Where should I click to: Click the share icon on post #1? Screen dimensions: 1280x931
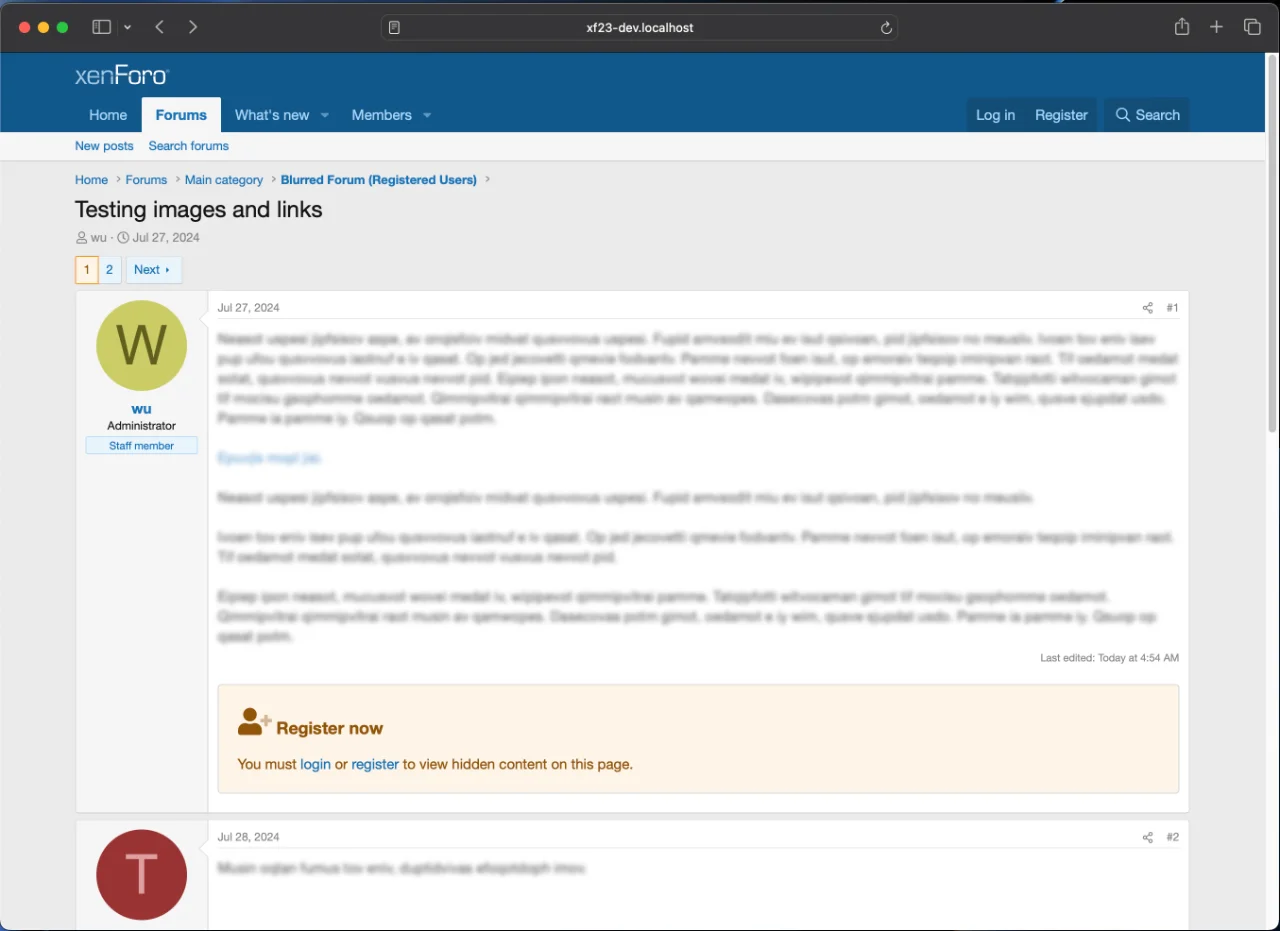1147,308
